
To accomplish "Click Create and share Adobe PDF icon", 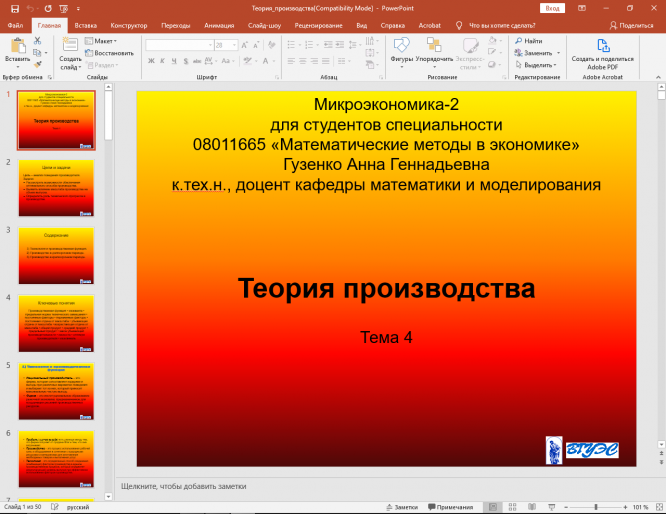I will [x=603, y=46].
